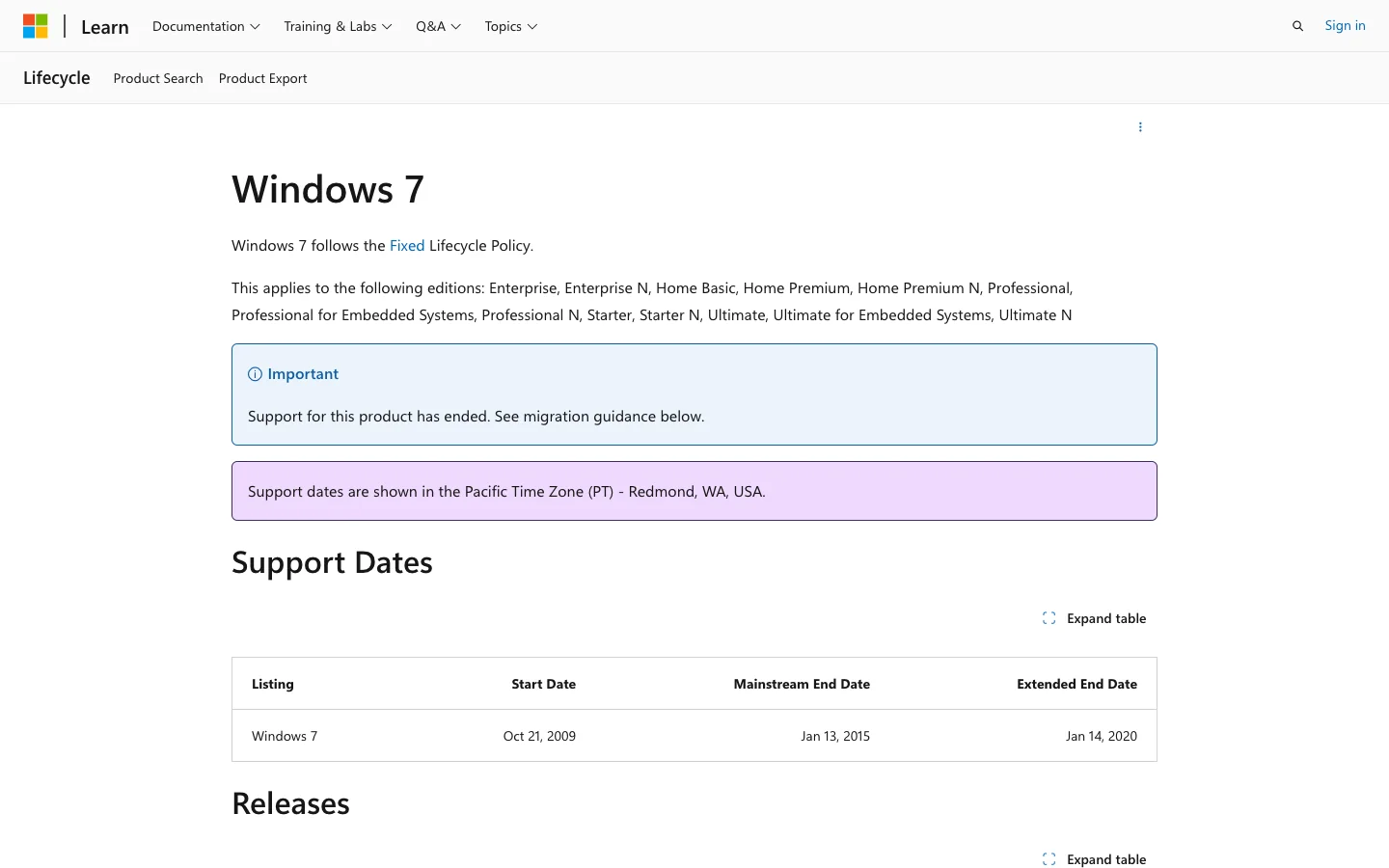Click the Oct 21, 2009 cell
The height and width of the screenshot is (868, 1389).
[539, 736]
